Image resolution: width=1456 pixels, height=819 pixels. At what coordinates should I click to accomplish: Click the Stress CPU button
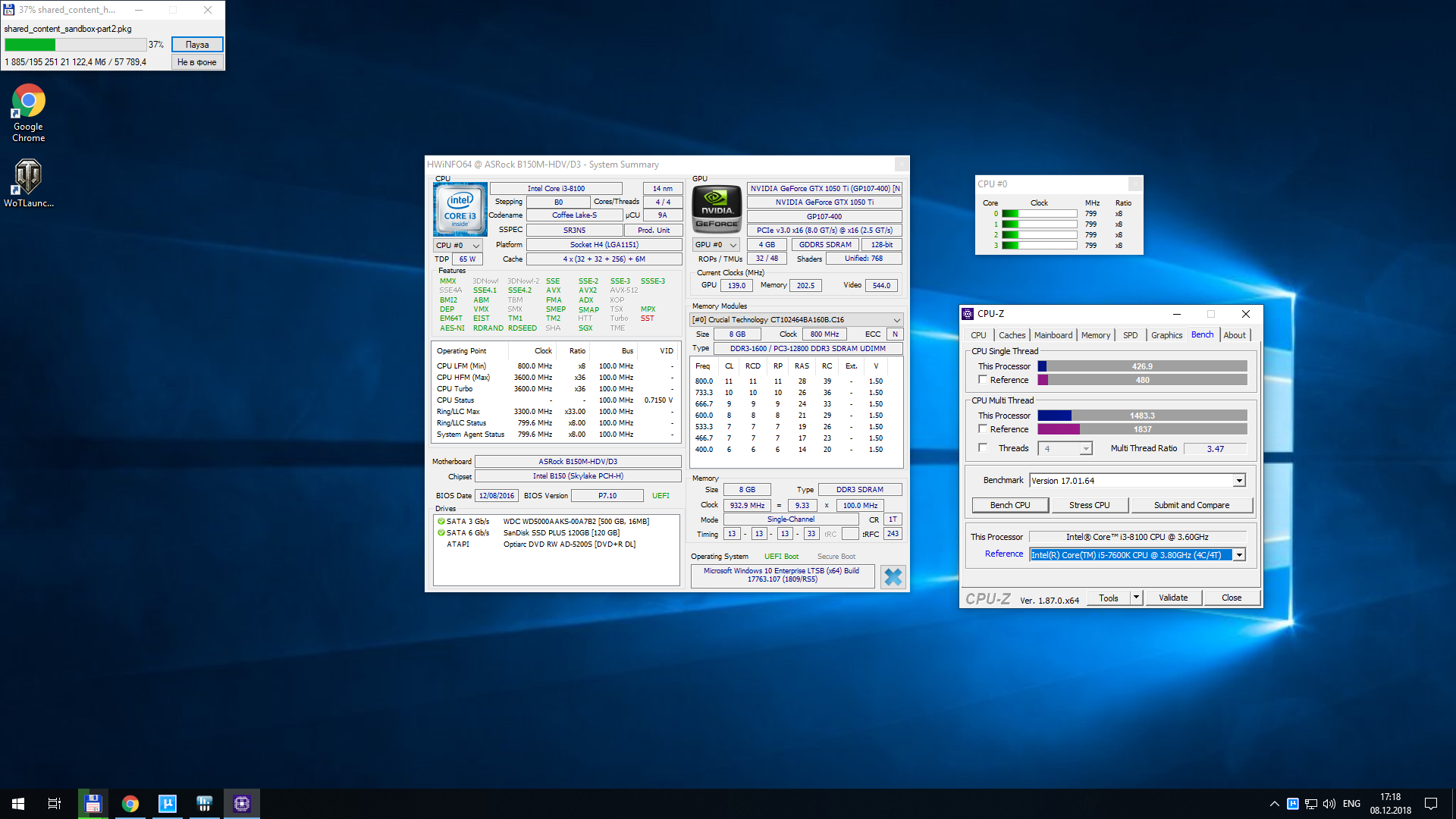click(1089, 505)
